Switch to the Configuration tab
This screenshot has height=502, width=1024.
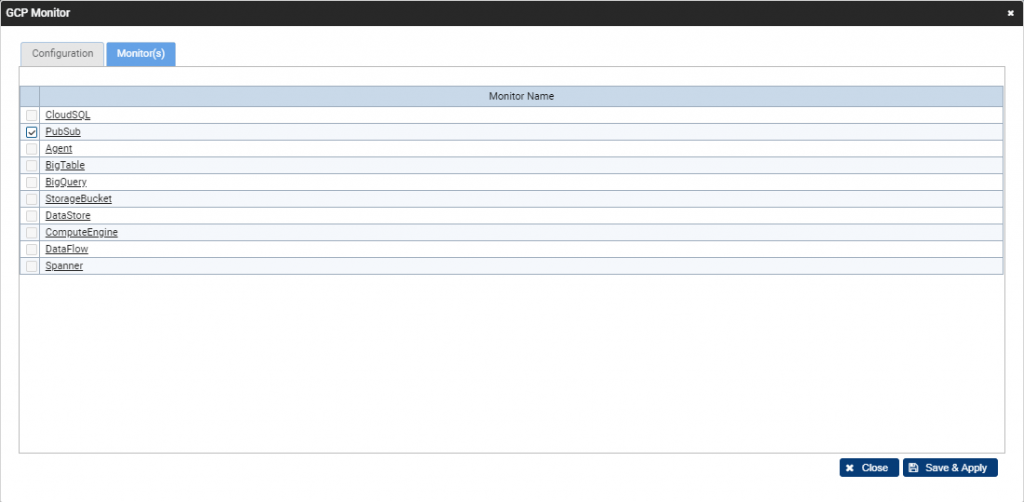click(x=62, y=54)
